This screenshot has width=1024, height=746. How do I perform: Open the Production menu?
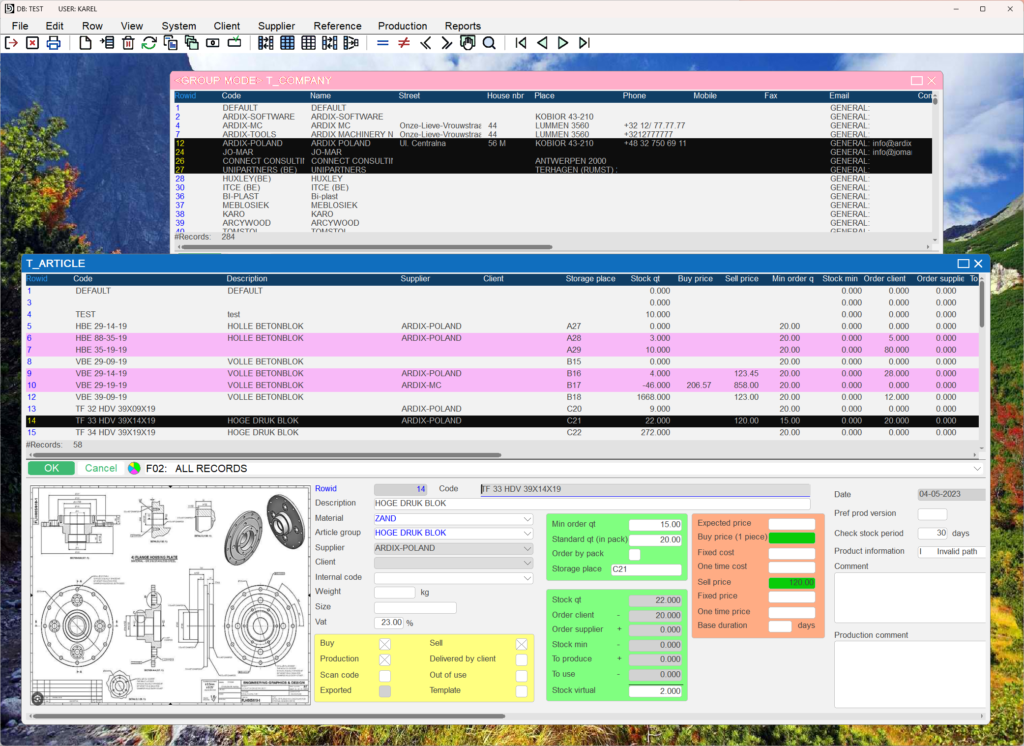pyautogui.click(x=402, y=26)
